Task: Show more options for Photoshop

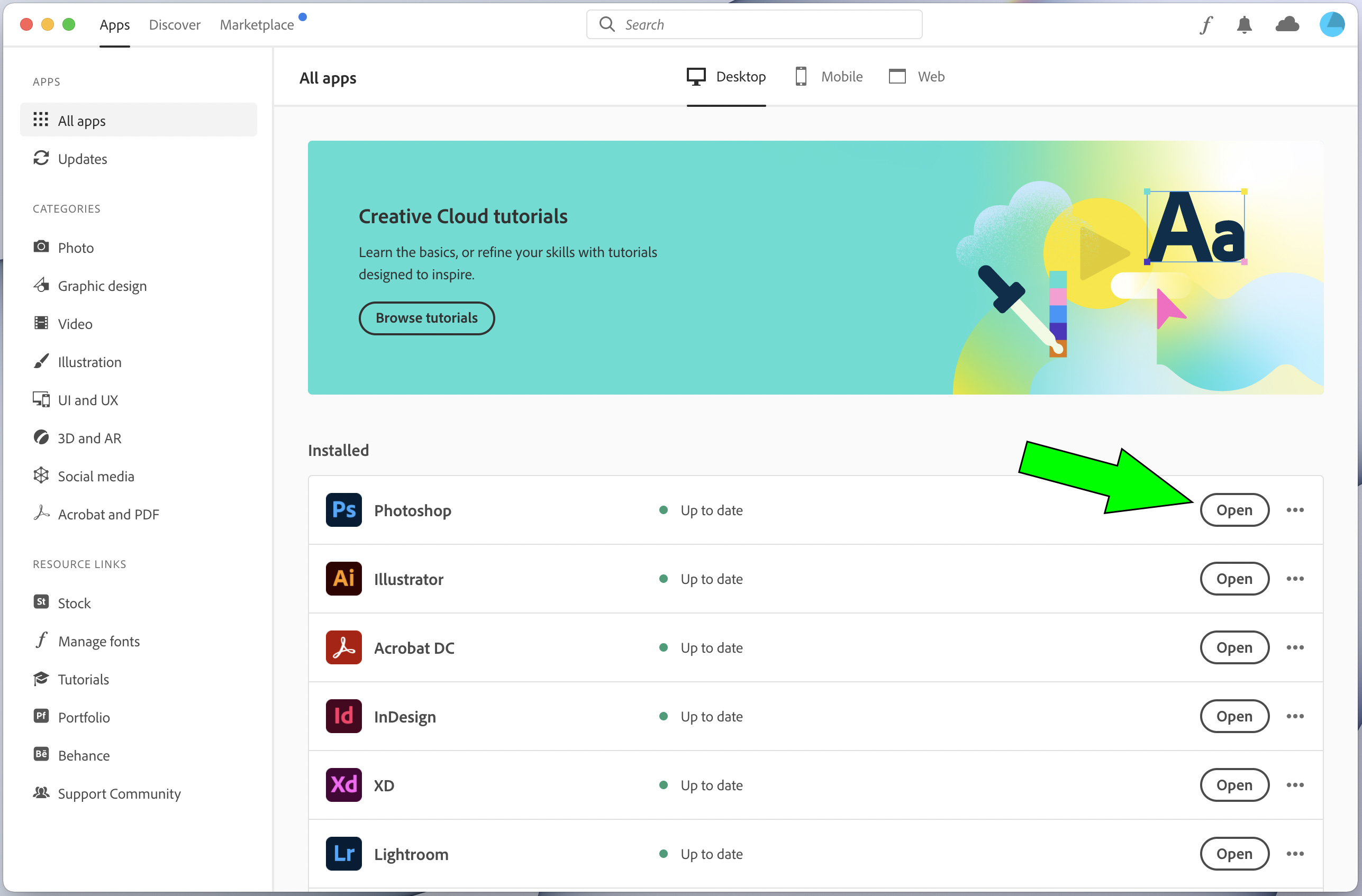Action: (x=1294, y=510)
